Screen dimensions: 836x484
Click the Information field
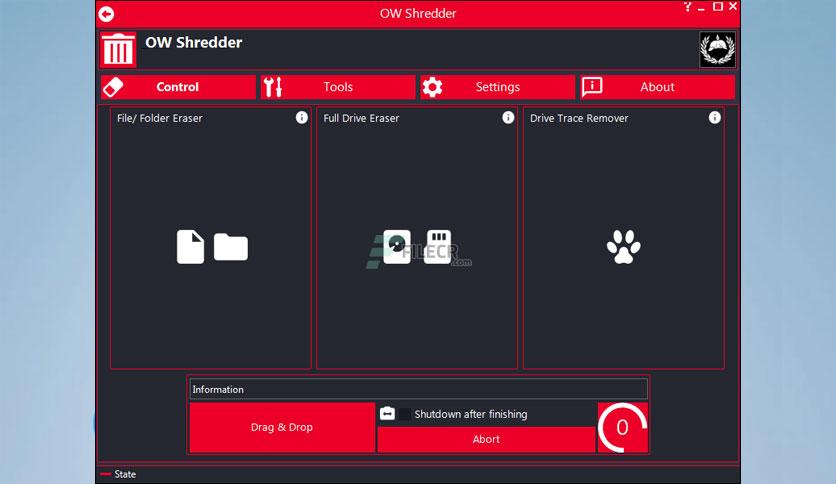tap(419, 390)
